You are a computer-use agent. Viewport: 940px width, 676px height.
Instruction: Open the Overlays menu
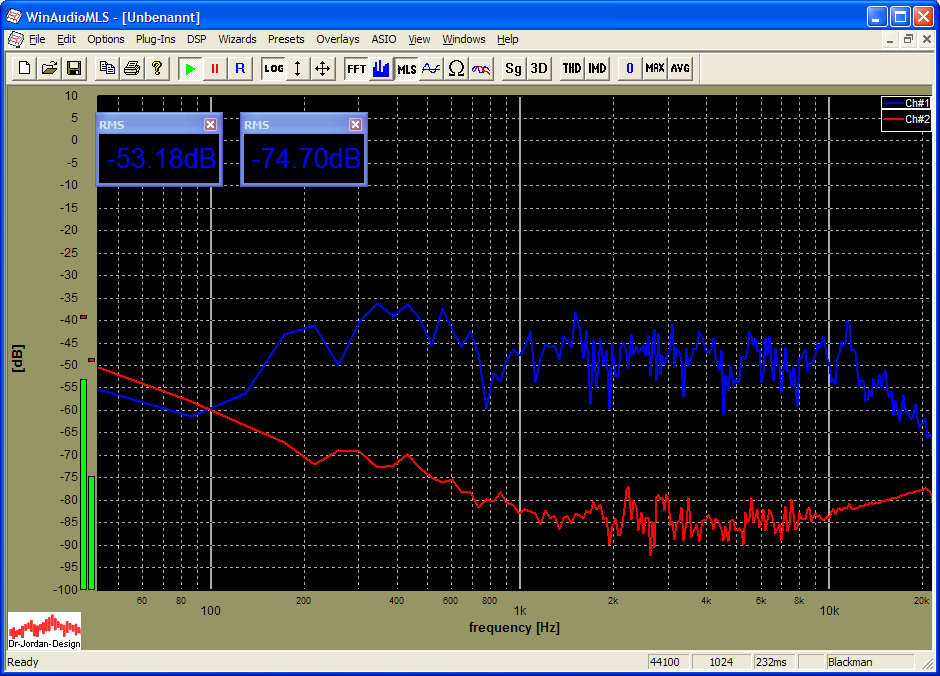pos(337,39)
